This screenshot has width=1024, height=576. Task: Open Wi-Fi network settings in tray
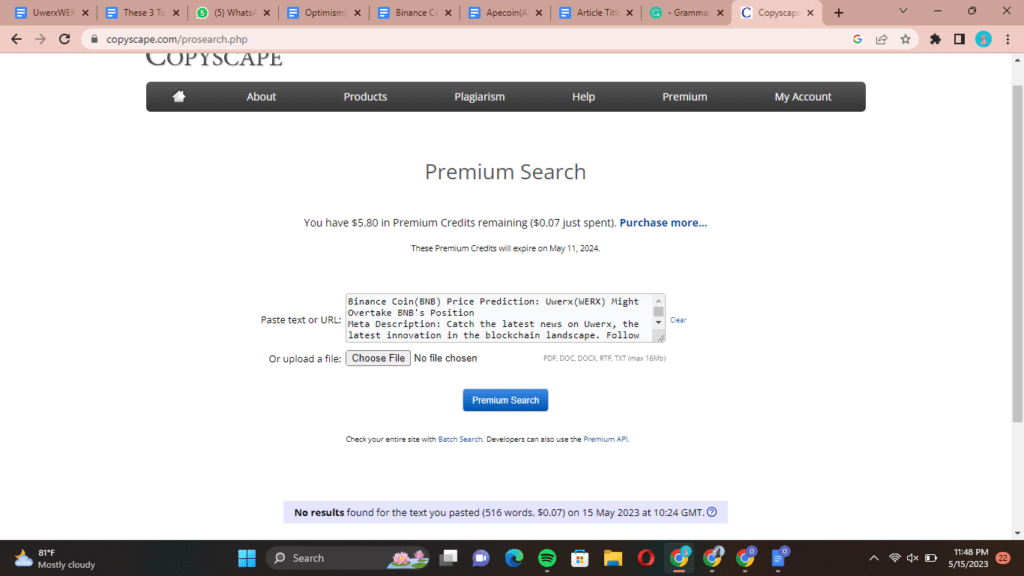(x=895, y=558)
